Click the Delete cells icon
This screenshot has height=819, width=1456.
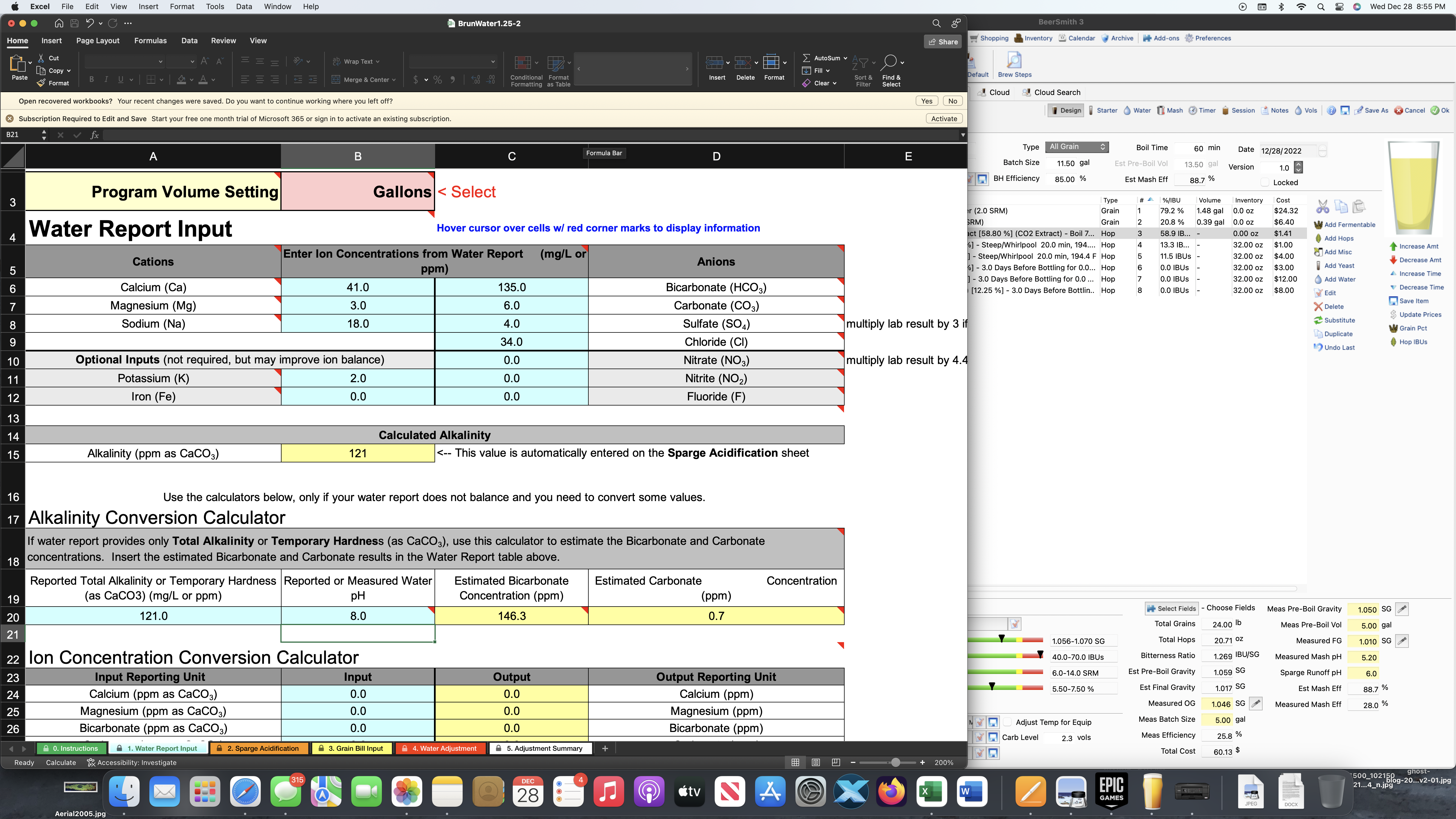(743, 63)
